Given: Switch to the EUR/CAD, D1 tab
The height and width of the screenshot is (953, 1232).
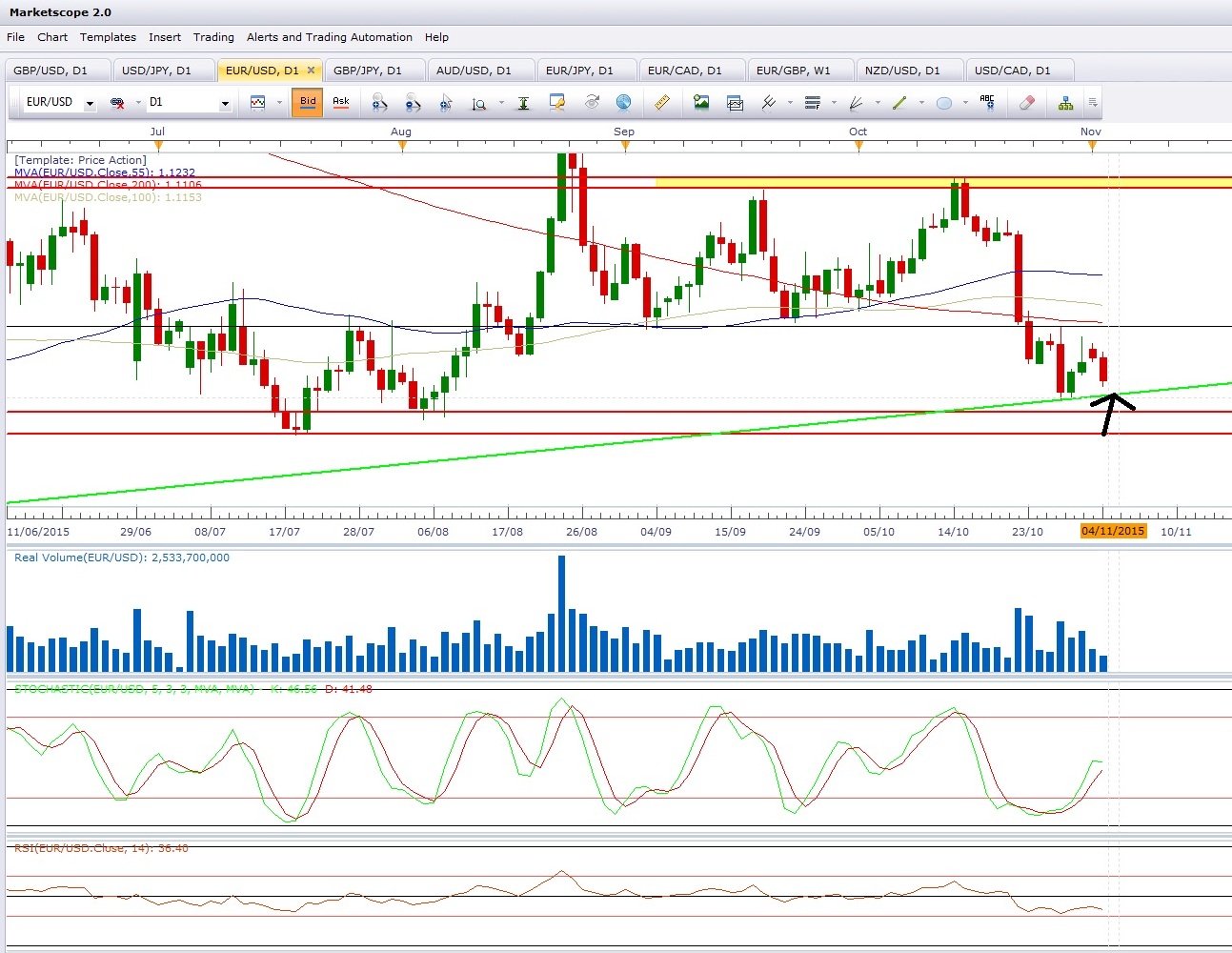Looking at the screenshot, I should click(692, 71).
